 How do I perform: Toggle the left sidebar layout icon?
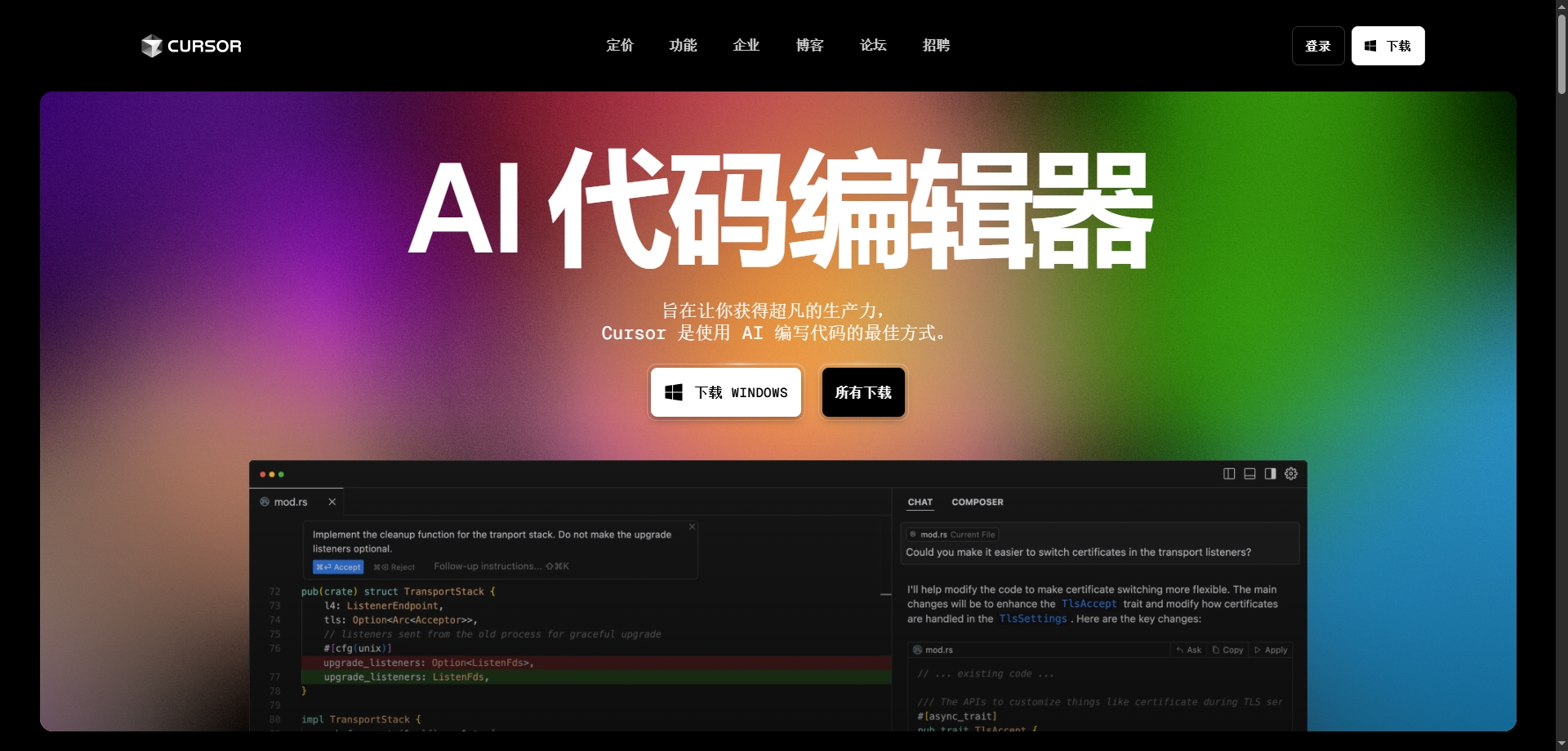click(x=1229, y=474)
